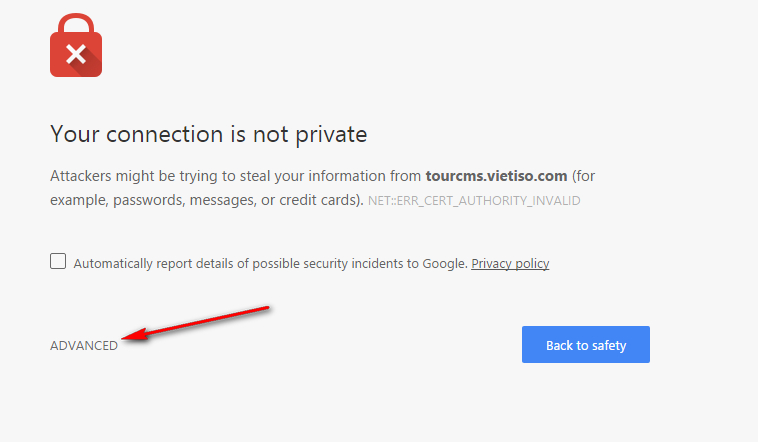Enable automatic security incident reporting checkbox

pos(58,261)
